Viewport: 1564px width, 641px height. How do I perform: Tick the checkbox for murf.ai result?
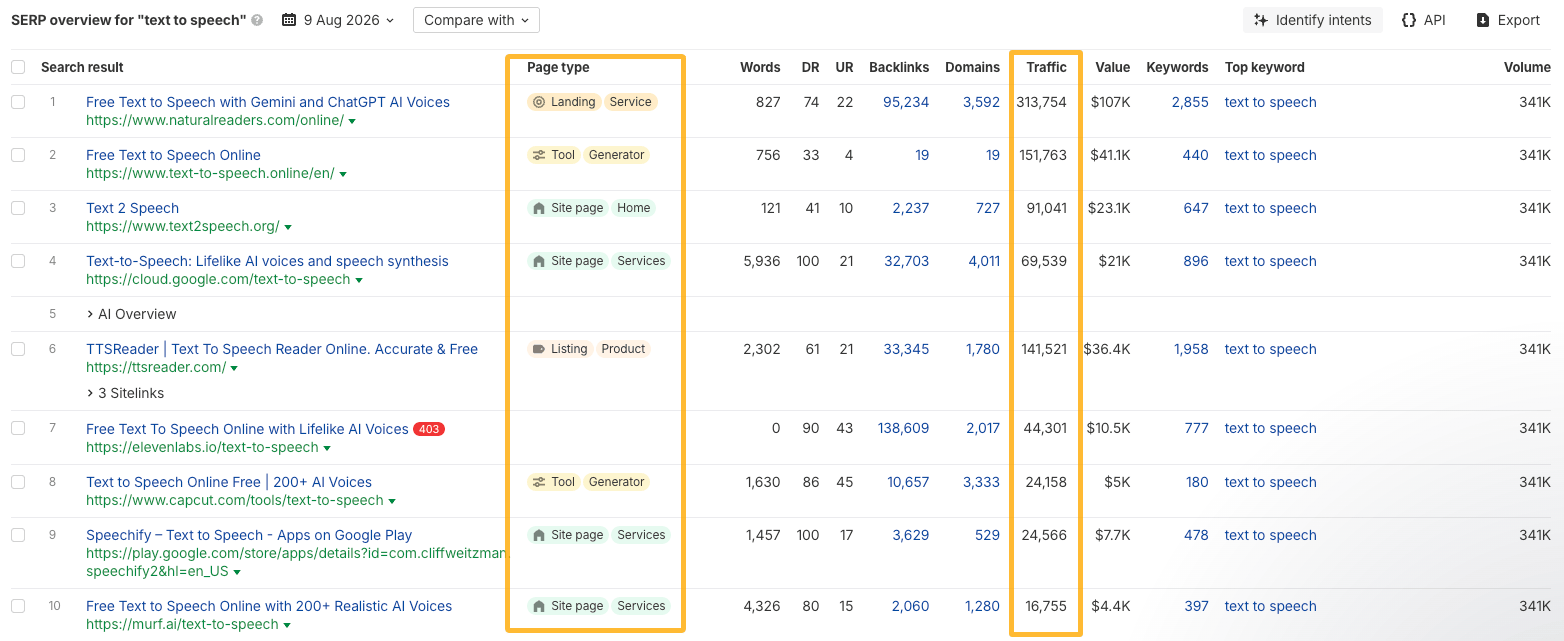18,606
